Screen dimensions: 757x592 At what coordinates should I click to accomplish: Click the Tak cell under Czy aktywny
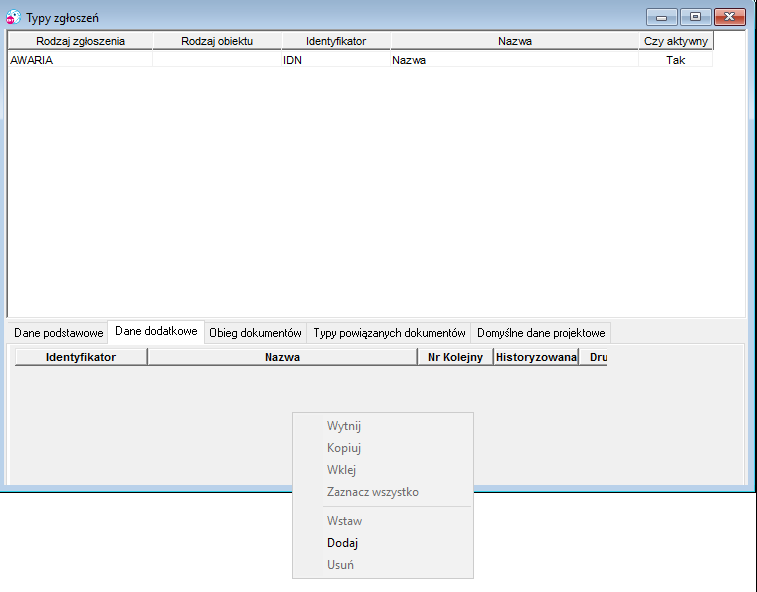675,60
